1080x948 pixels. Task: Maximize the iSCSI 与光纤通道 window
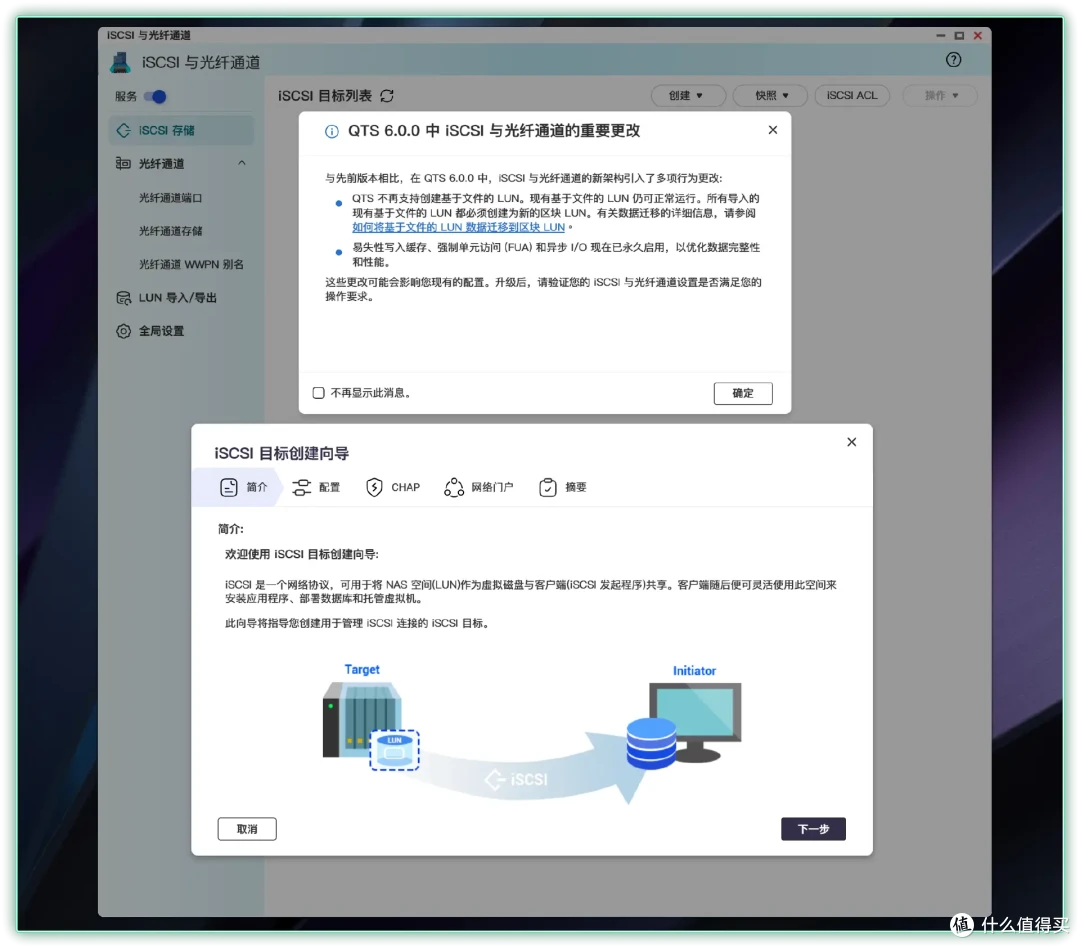959,35
